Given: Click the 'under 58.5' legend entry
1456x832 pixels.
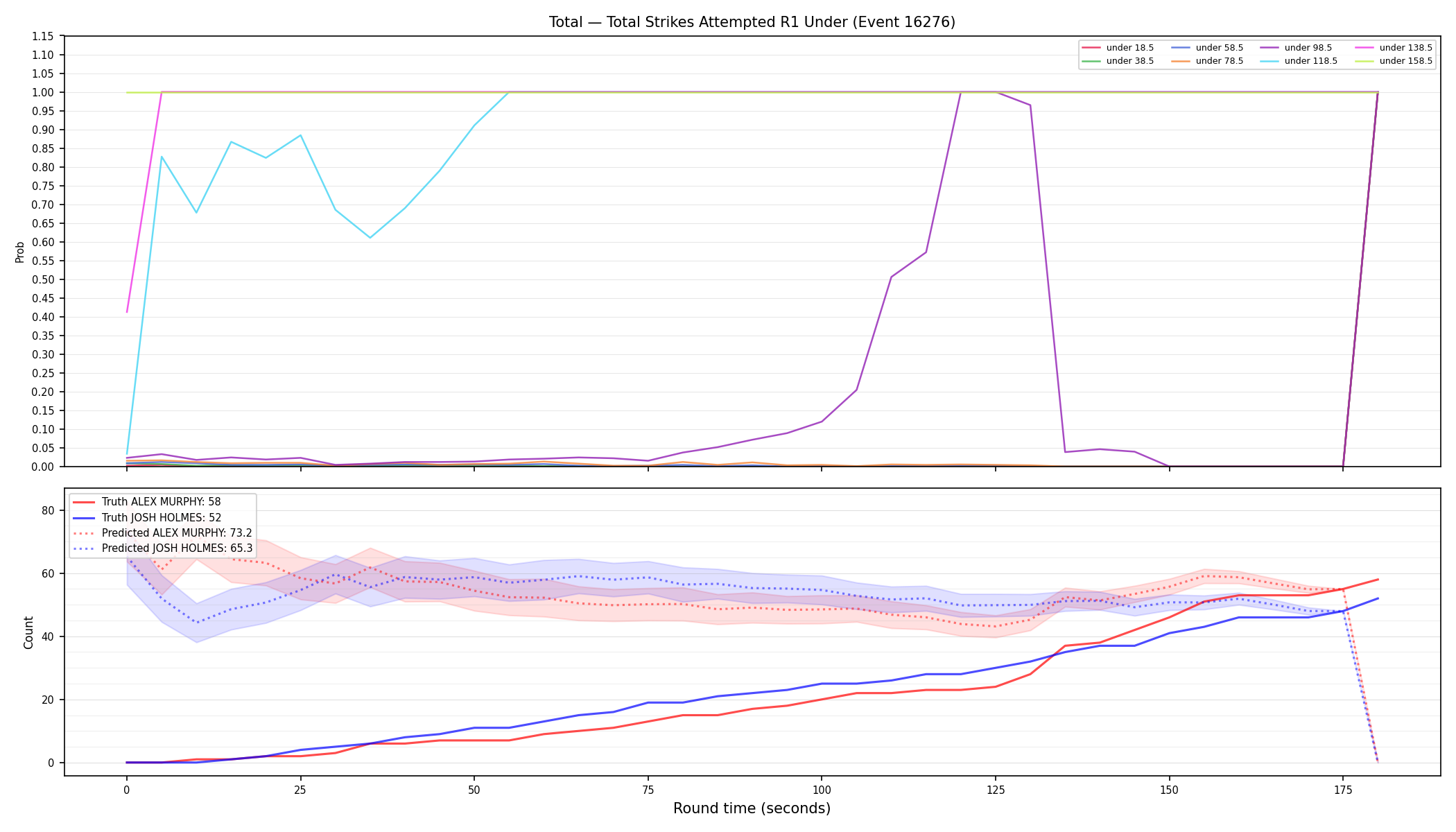Looking at the screenshot, I should pos(1207,48).
